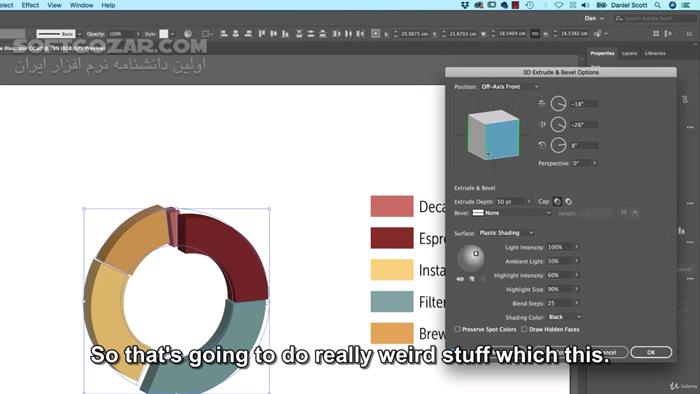Click OK in 3D Extrude dialog
The height and width of the screenshot is (394, 700).
click(x=651, y=352)
